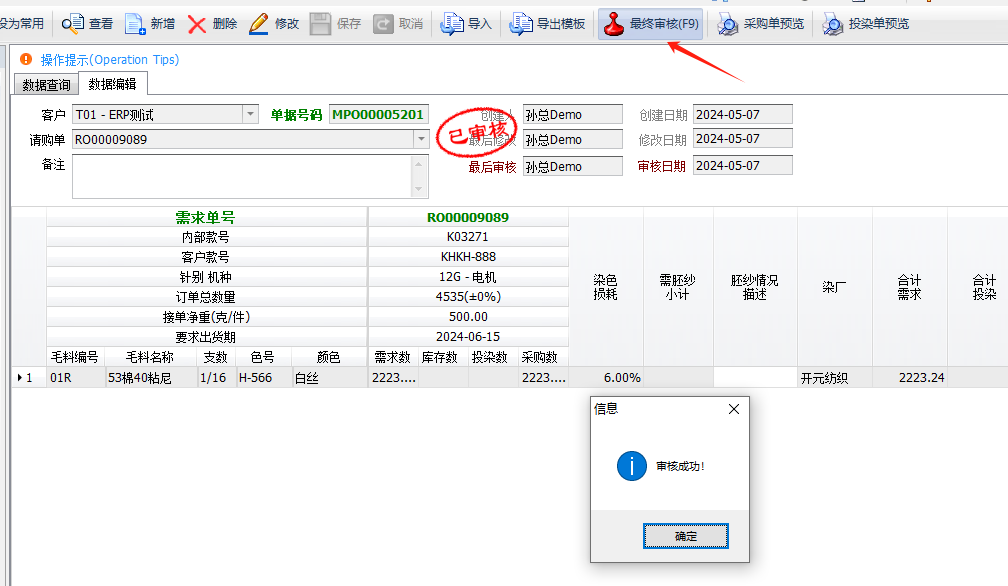Click the H-566 color number cell
This screenshot has width=1008, height=586.
[x=264, y=378]
